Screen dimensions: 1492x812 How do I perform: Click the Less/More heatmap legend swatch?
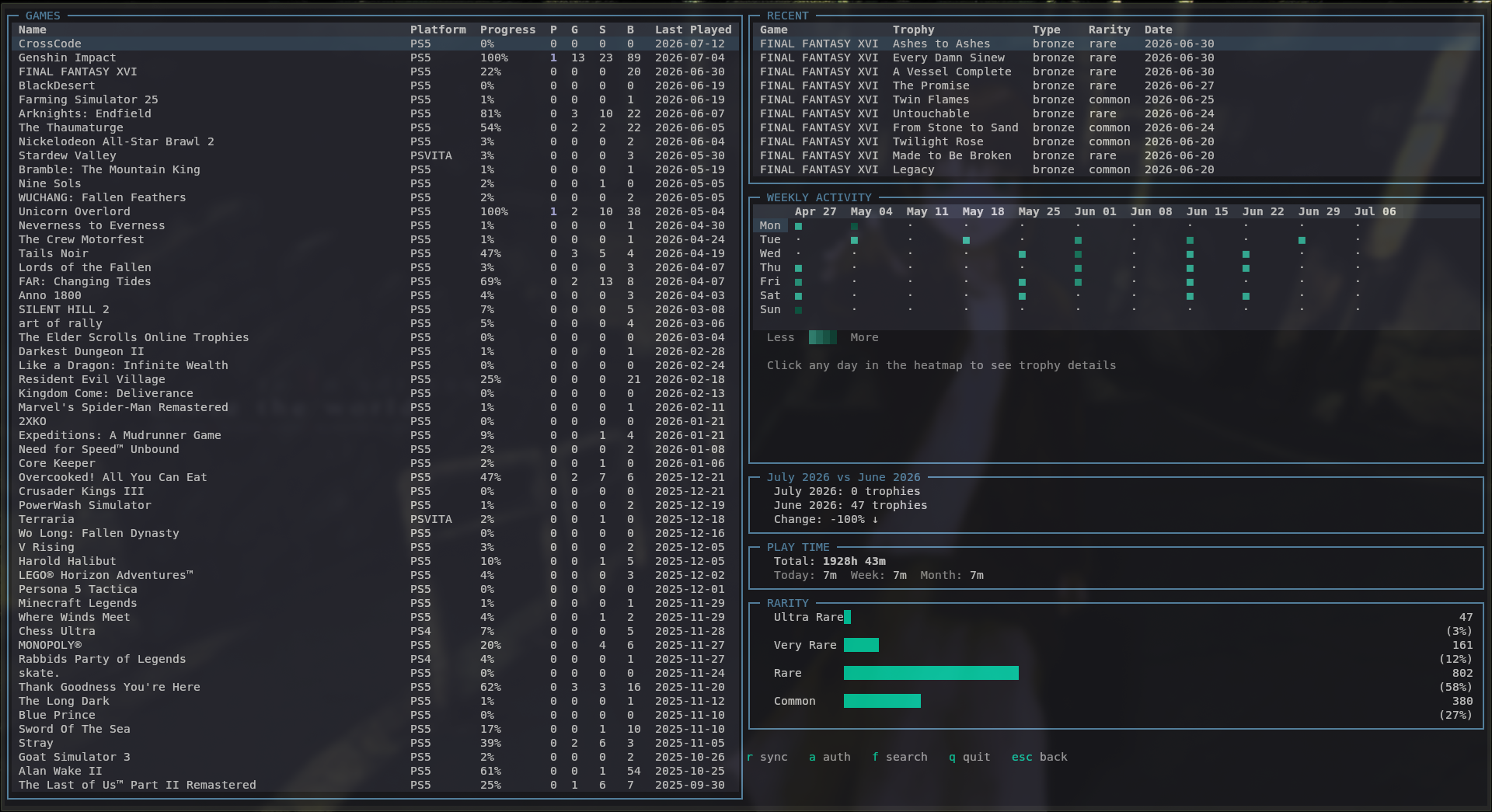[x=823, y=337]
